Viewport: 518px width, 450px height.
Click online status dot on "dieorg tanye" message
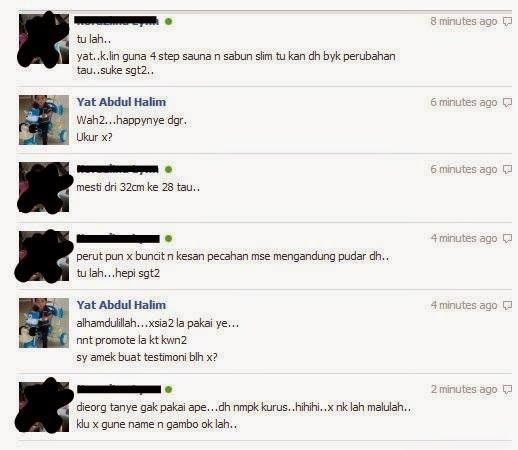[x=169, y=389]
